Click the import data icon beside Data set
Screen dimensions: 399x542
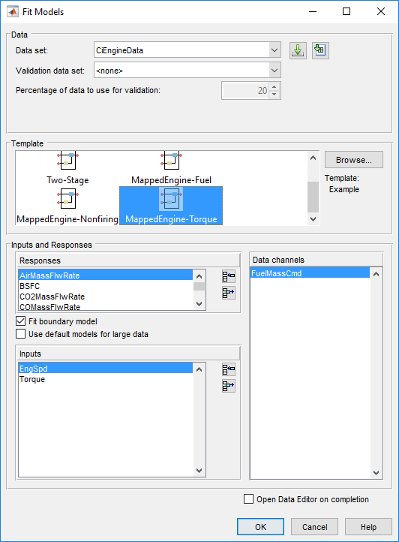[320, 50]
